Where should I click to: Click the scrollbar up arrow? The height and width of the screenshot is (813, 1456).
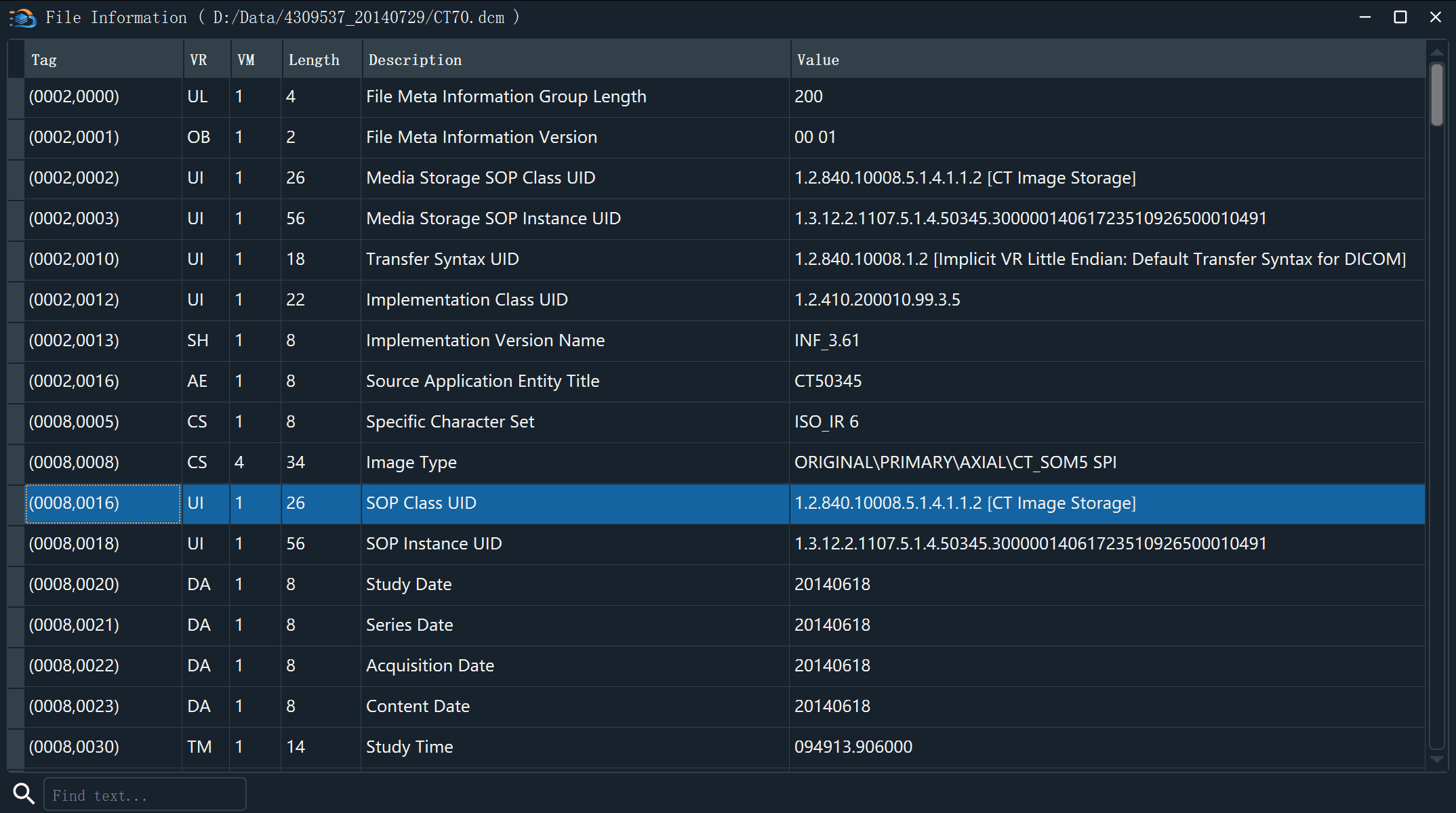click(1436, 51)
